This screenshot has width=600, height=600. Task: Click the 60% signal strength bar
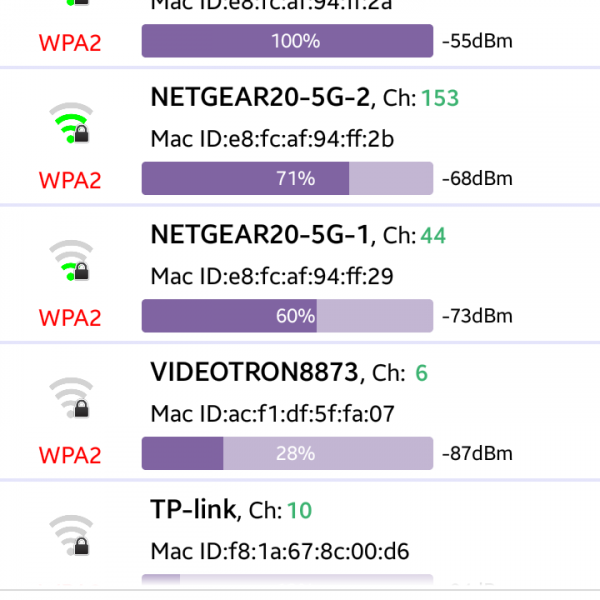coord(288,316)
